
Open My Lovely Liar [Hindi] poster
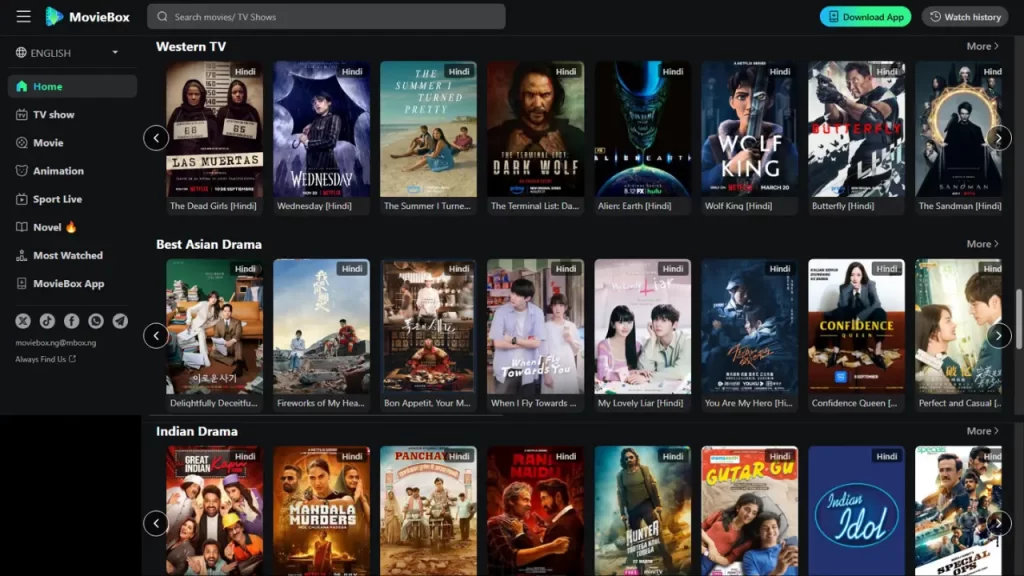[643, 327]
